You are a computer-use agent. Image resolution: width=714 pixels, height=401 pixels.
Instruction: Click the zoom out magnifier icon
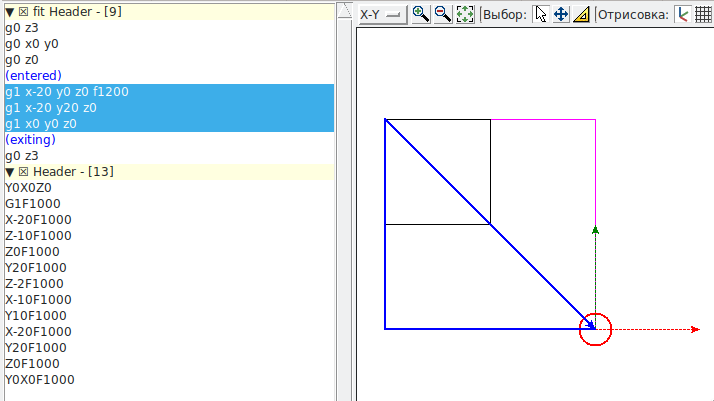[443, 15]
